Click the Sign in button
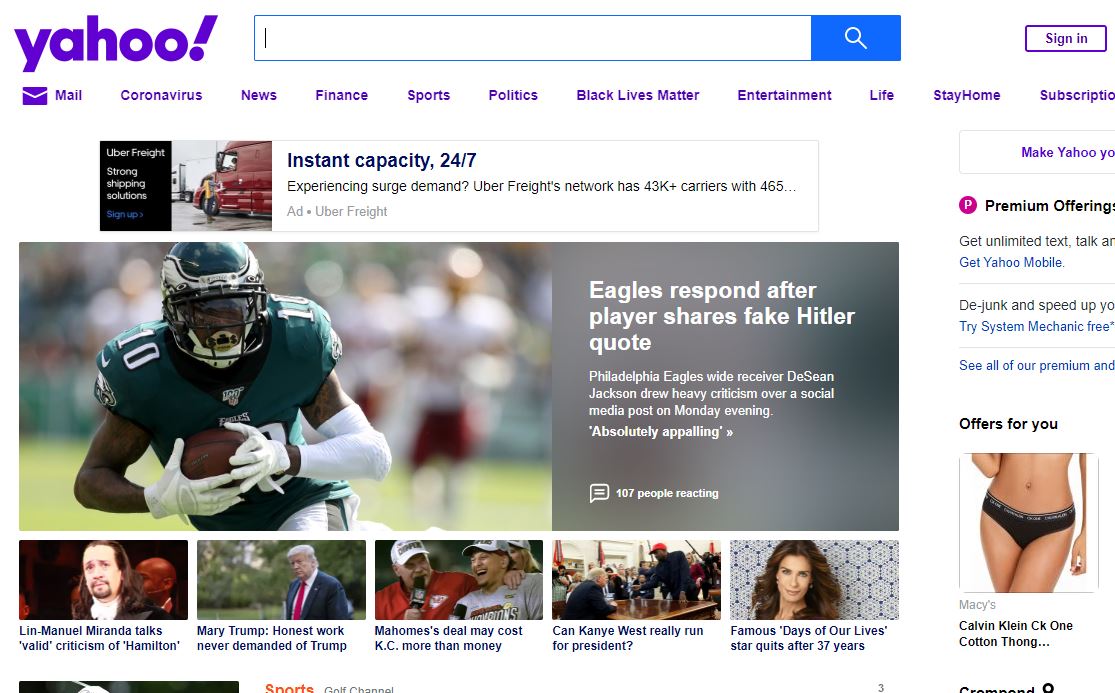The image size is (1115, 693). tap(1065, 38)
